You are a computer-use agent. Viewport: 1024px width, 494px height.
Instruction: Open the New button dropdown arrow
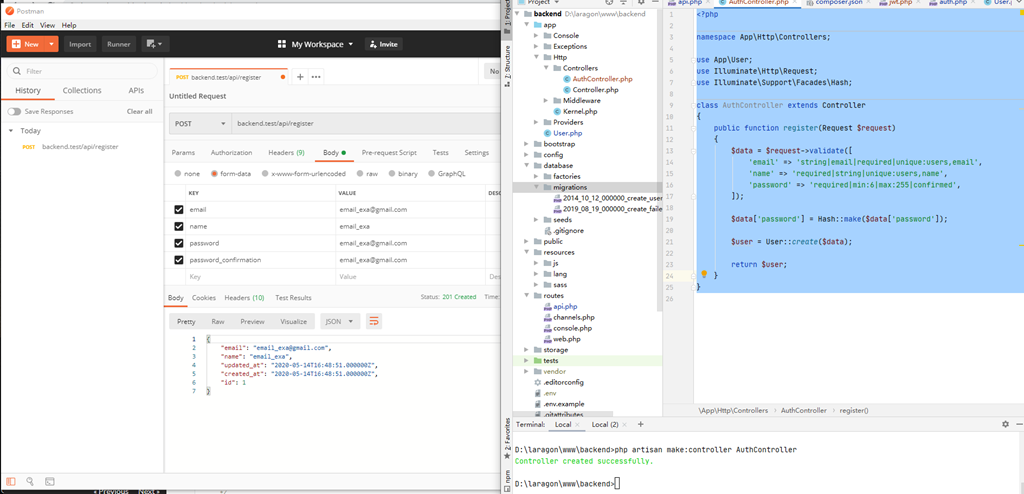tap(52, 44)
